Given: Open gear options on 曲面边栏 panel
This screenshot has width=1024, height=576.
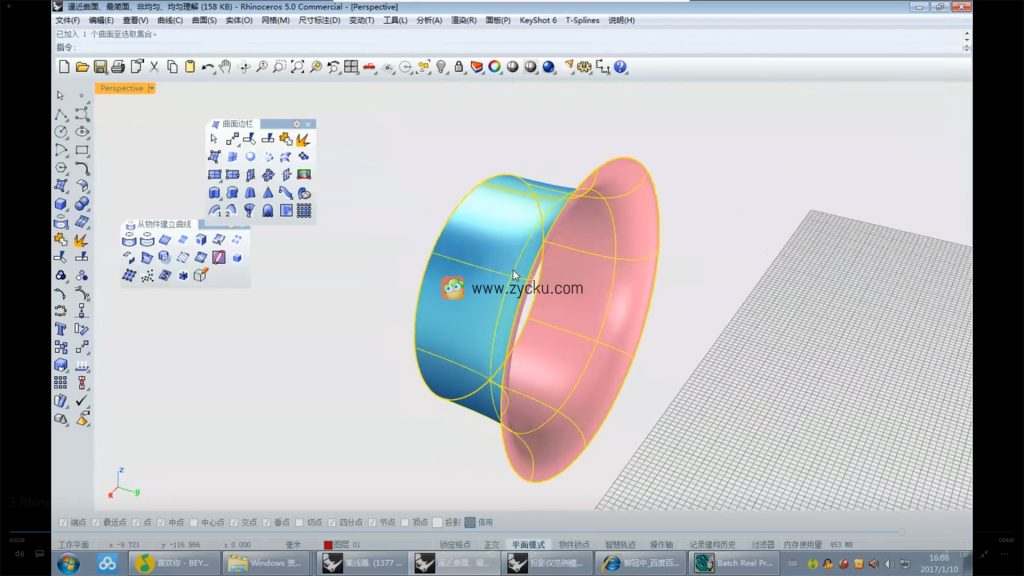Looking at the screenshot, I should click(296, 124).
